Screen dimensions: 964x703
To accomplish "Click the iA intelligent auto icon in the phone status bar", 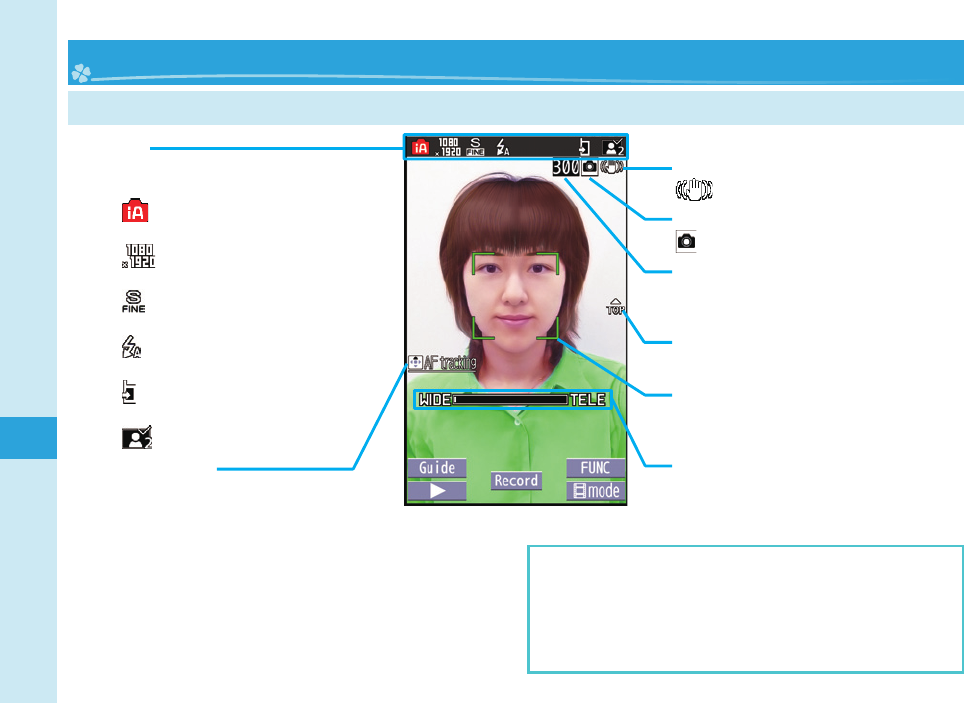I will [421, 147].
